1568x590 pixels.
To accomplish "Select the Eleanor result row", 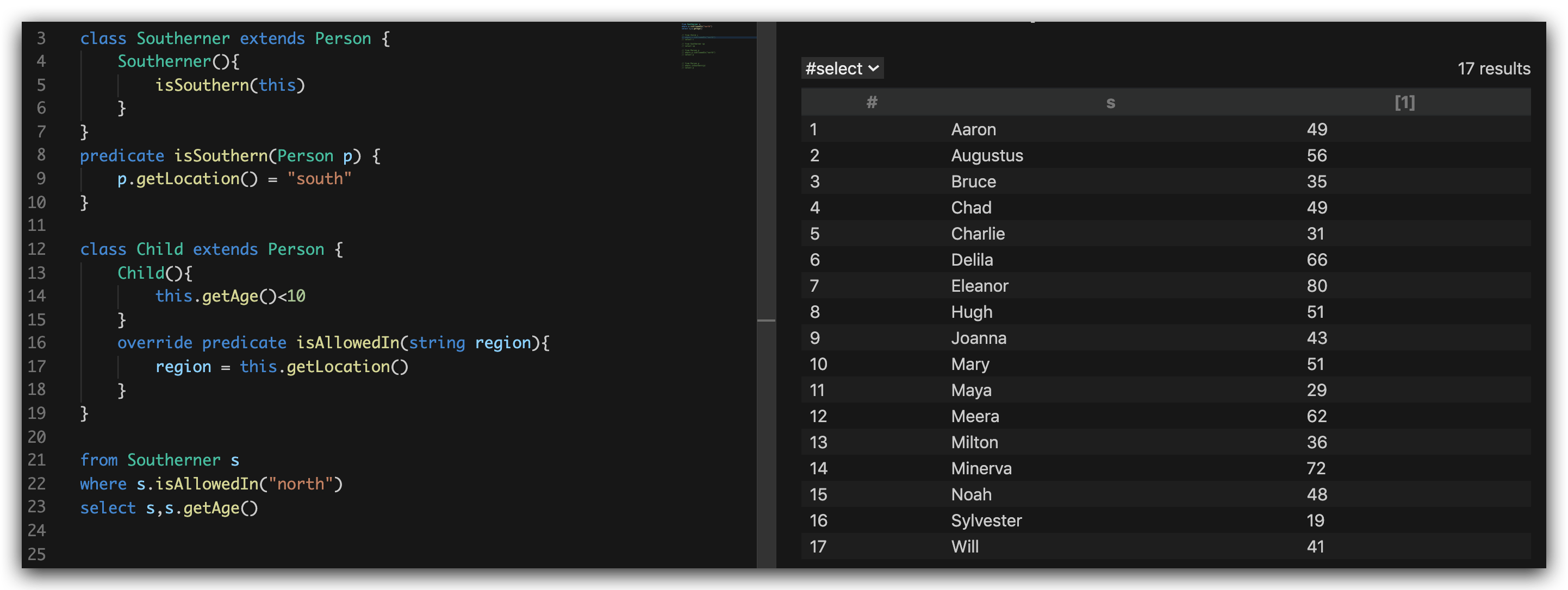I will point(1166,286).
